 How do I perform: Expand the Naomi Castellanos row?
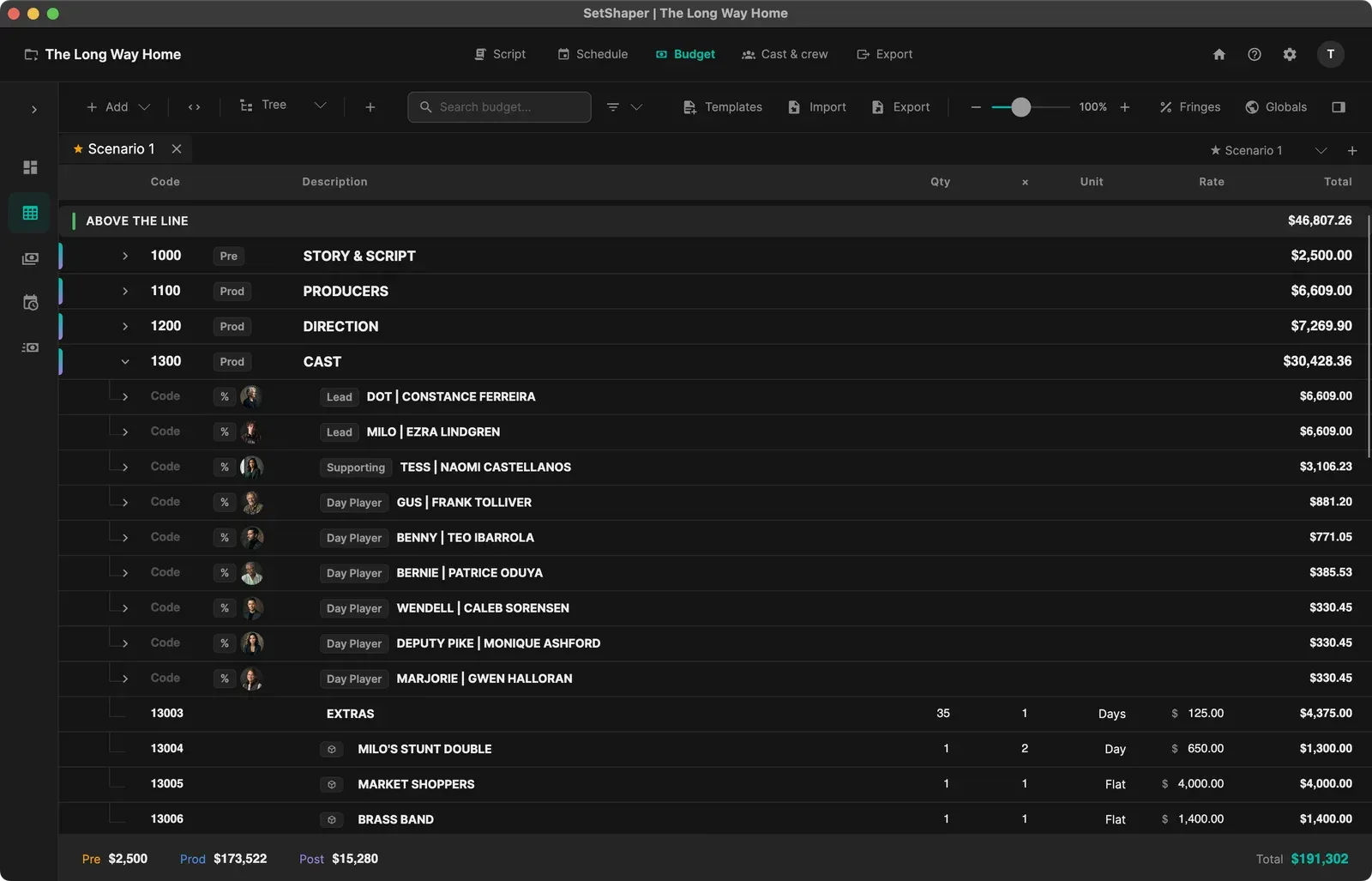click(x=125, y=467)
